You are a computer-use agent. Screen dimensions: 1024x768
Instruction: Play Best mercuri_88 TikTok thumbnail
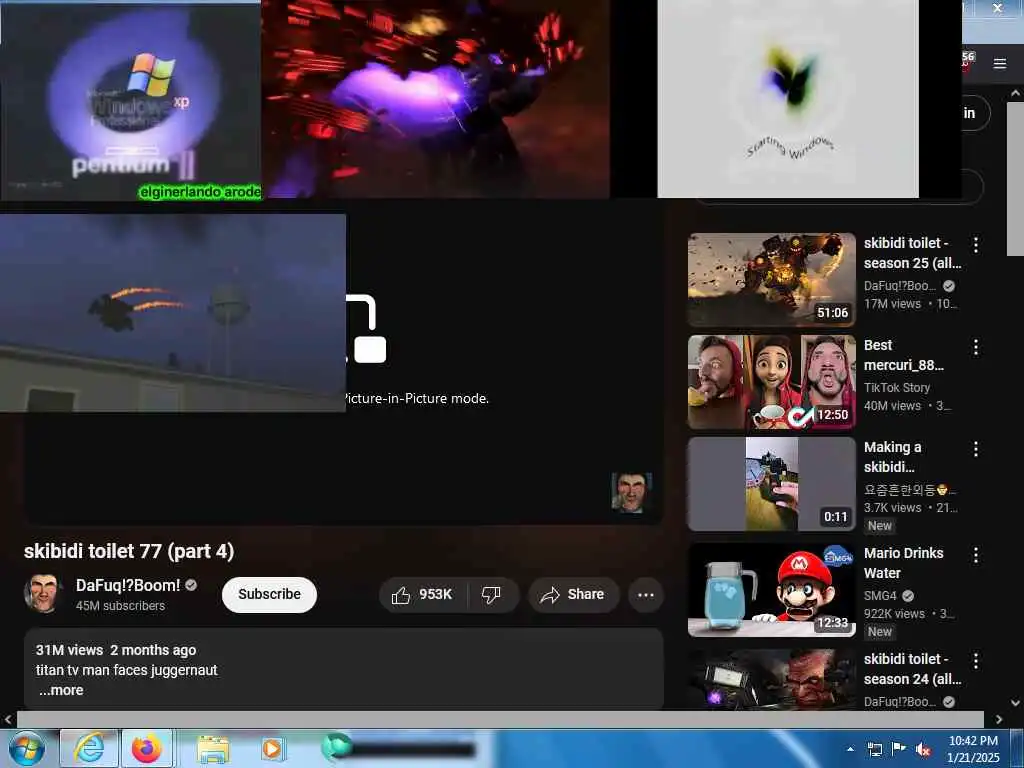click(771, 382)
